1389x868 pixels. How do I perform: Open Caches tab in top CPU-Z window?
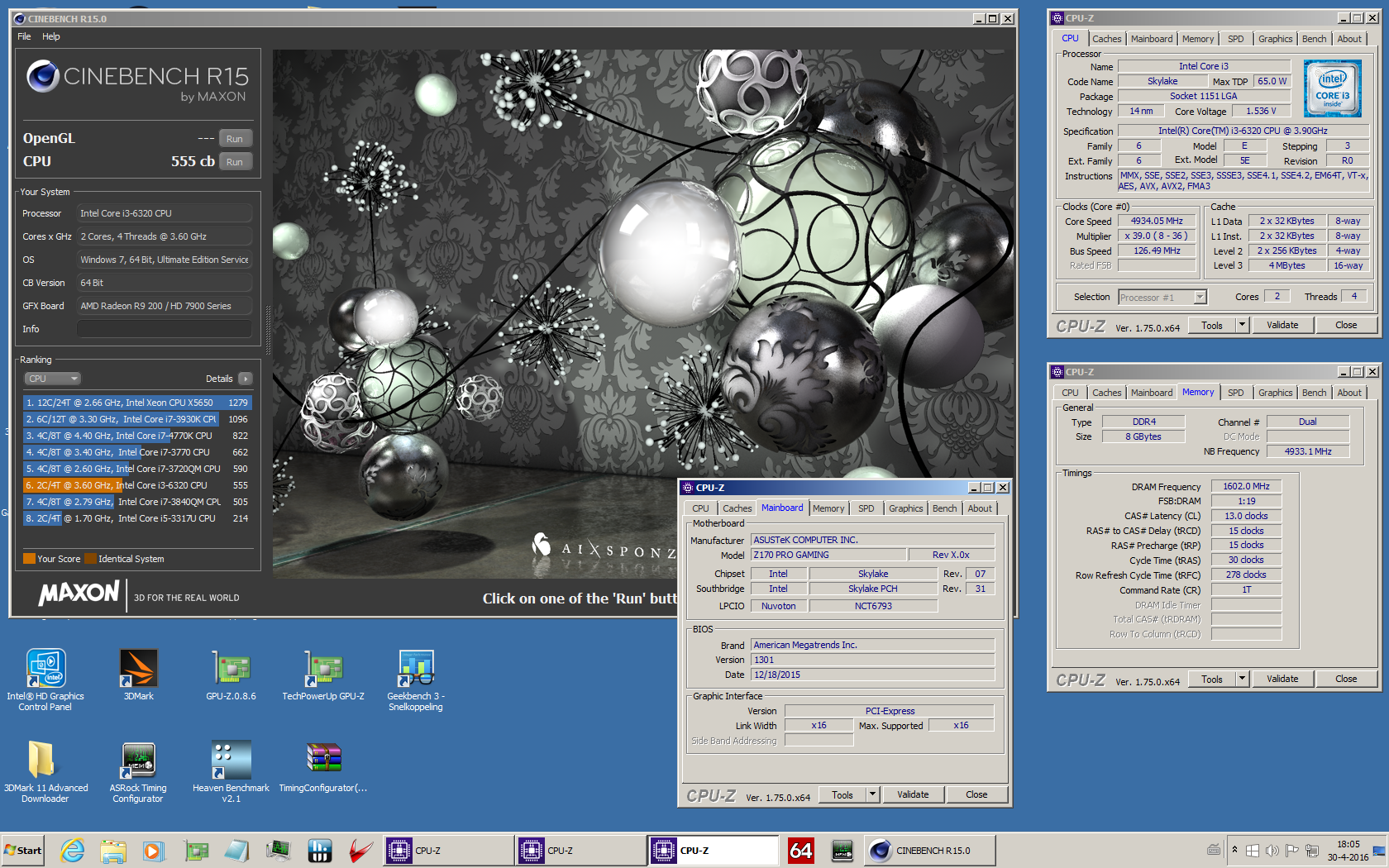pos(1106,39)
